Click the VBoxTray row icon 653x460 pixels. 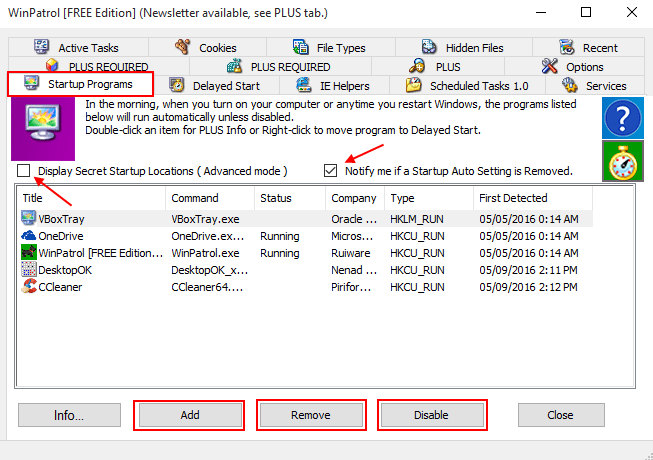[x=29, y=218]
